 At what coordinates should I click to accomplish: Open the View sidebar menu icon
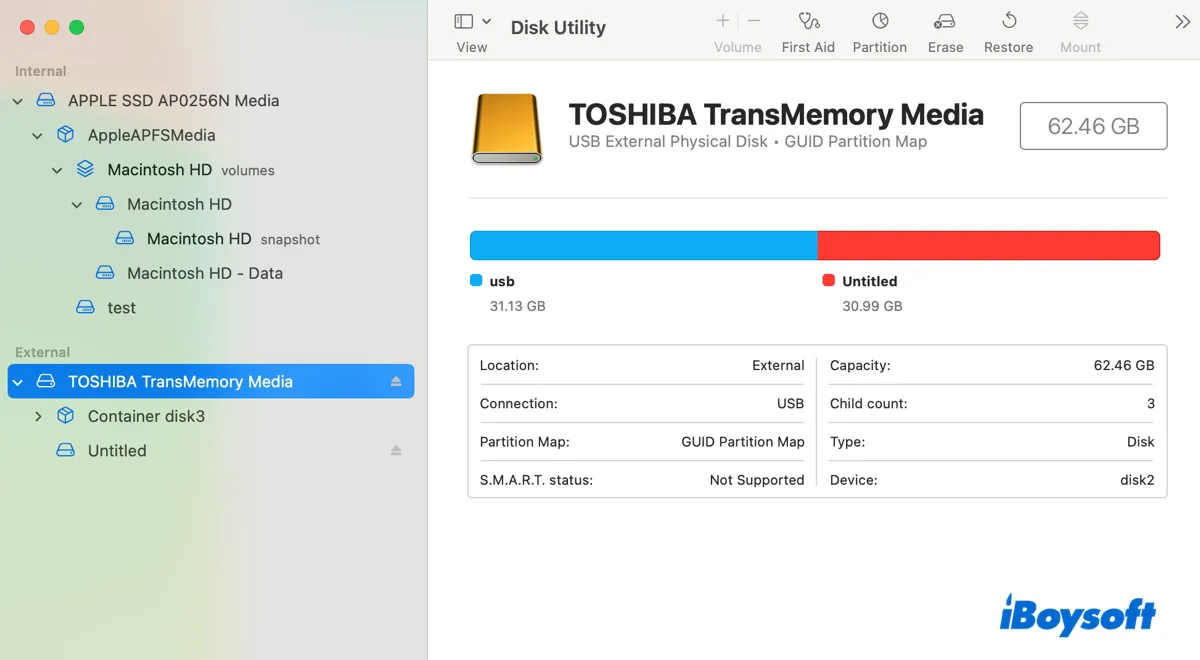coord(464,21)
